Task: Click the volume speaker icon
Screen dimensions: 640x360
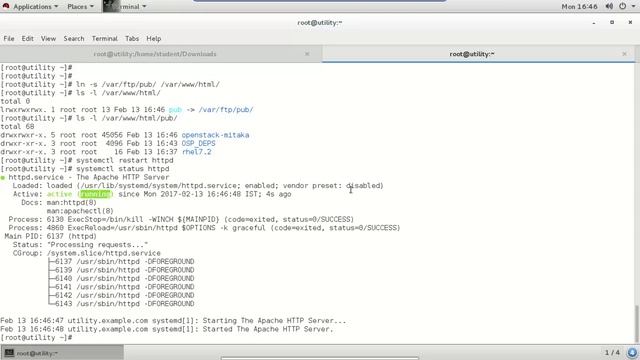Action: click(609, 6)
